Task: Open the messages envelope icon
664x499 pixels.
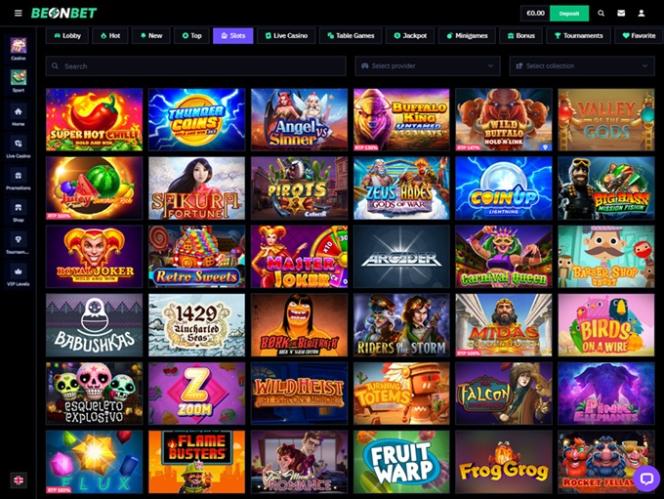Action: pyautogui.click(x=621, y=13)
